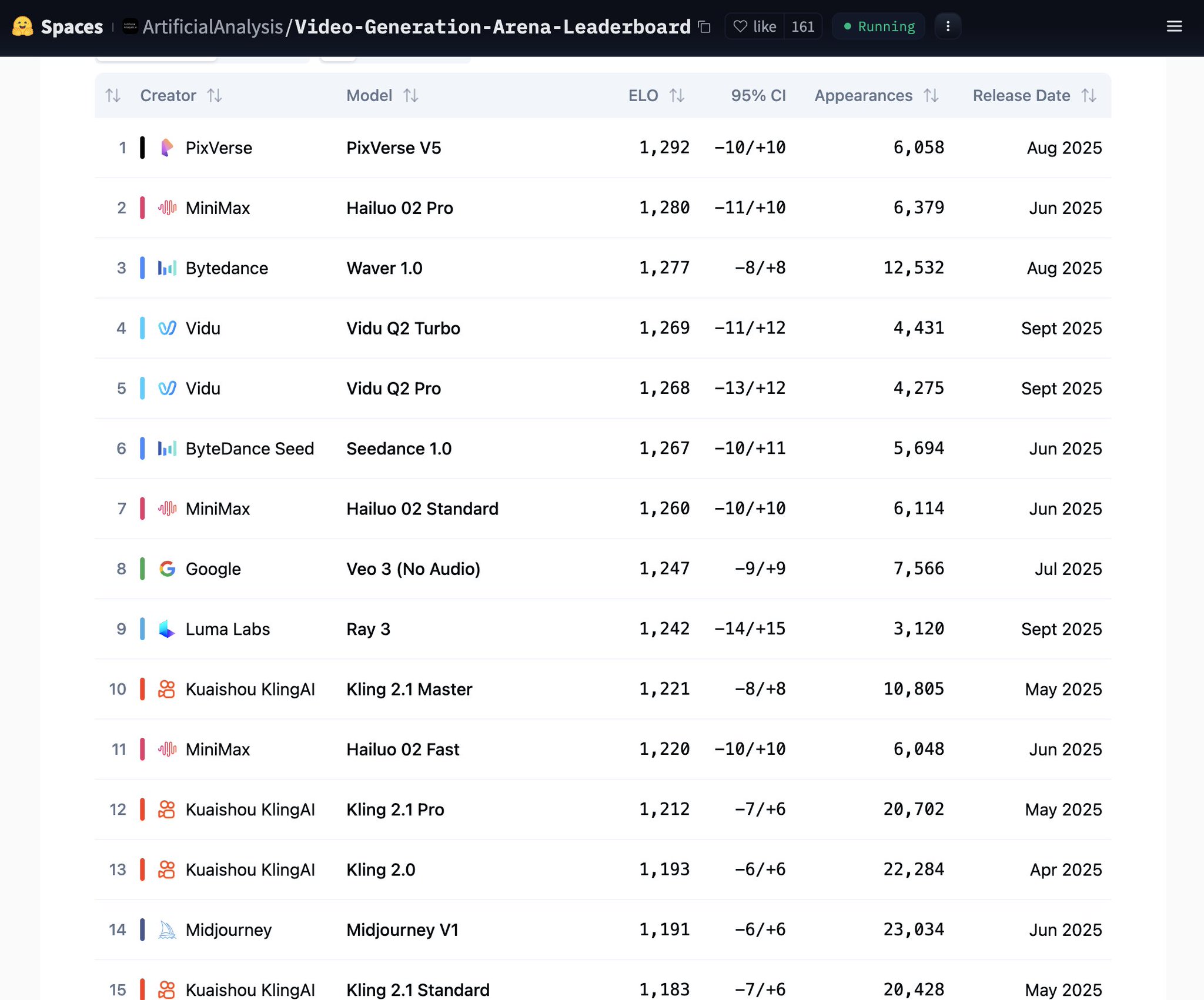Image resolution: width=1204 pixels, height=1000 pixels.
Task: Click the ByteDance Seed logo icon
Action: (x=167, y=449)
